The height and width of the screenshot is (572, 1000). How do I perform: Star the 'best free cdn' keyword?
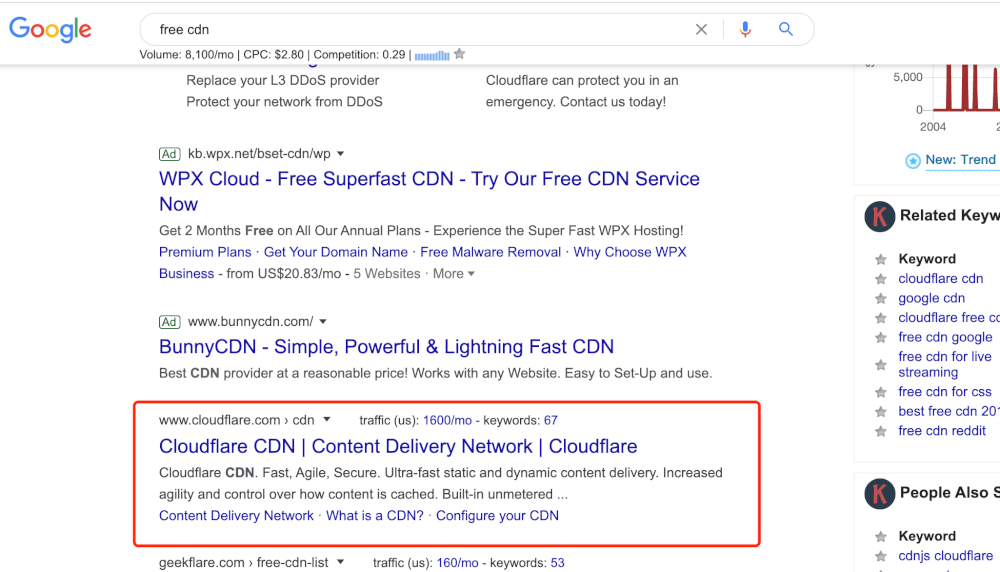coord(881,412)
